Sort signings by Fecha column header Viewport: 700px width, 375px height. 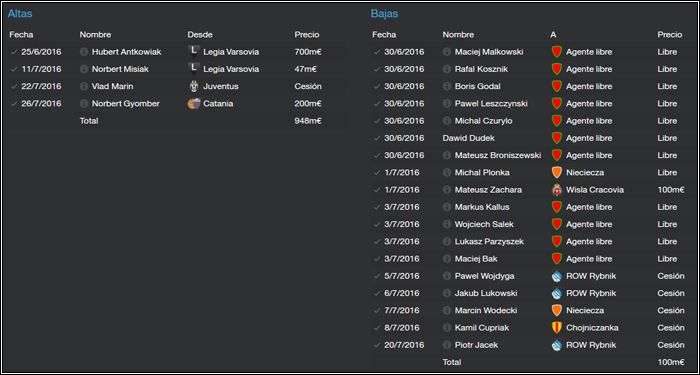(21, 34)
